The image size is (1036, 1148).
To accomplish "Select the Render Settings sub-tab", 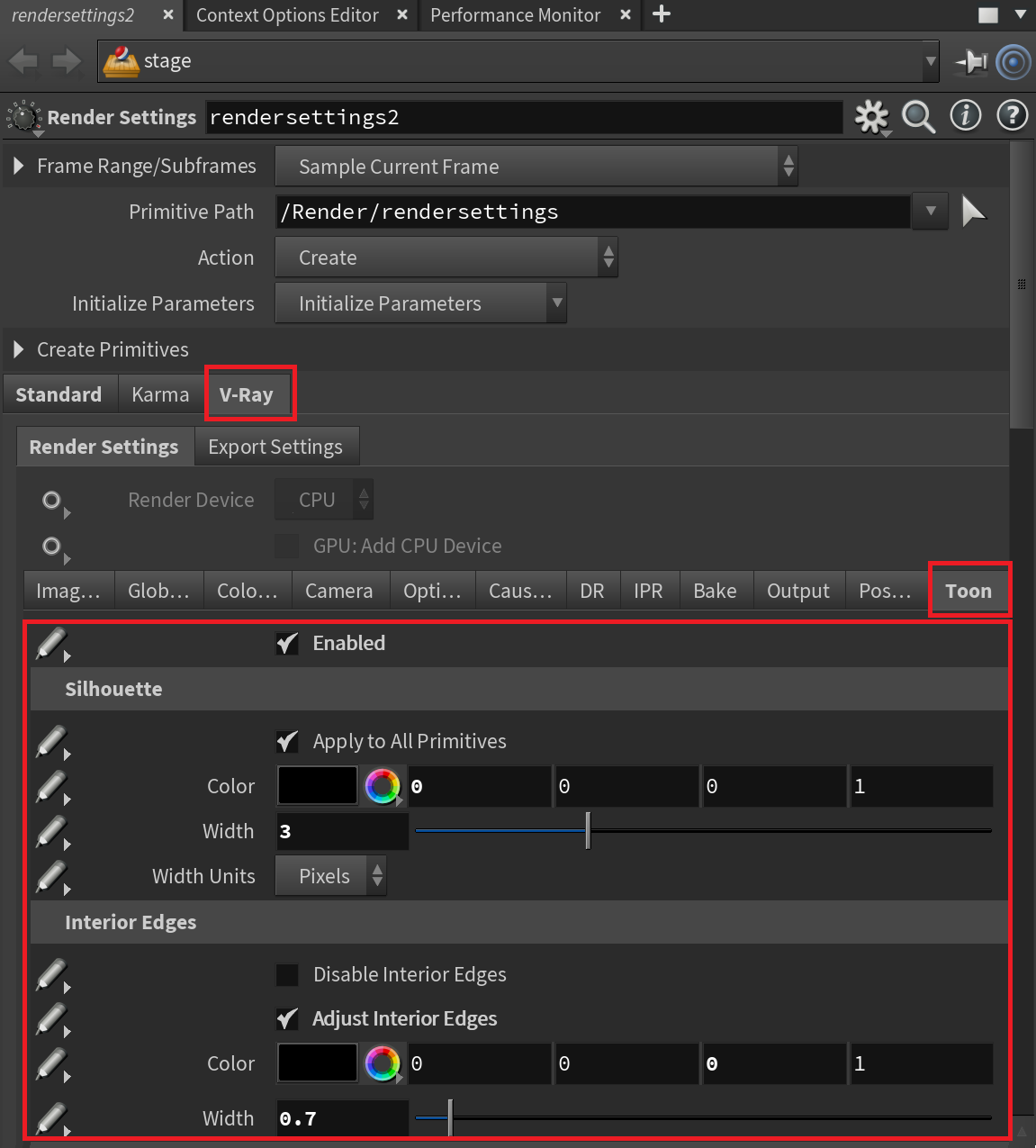I will coord(104,447).
